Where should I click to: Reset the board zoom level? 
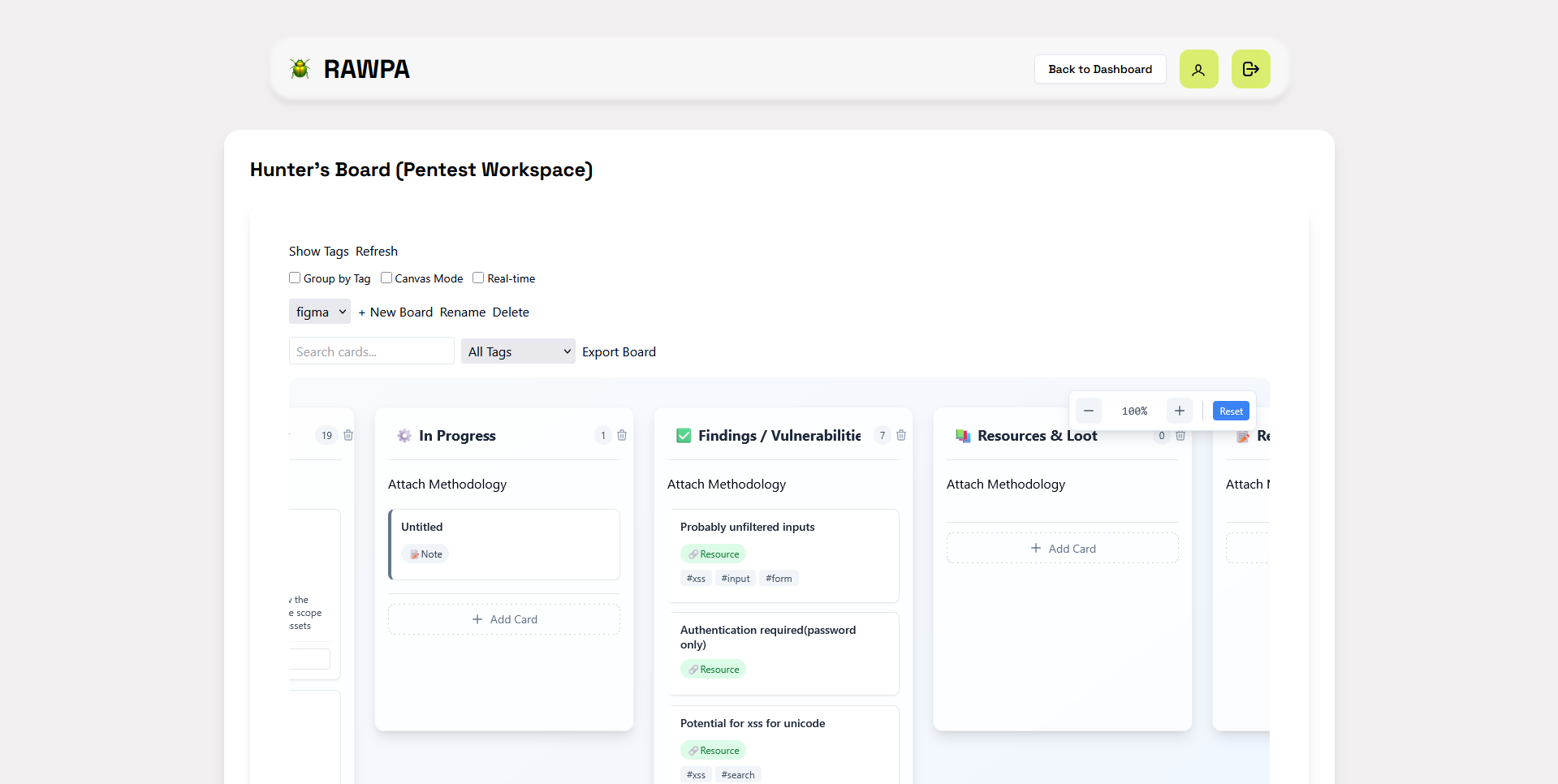click(x=1231, y=411)
